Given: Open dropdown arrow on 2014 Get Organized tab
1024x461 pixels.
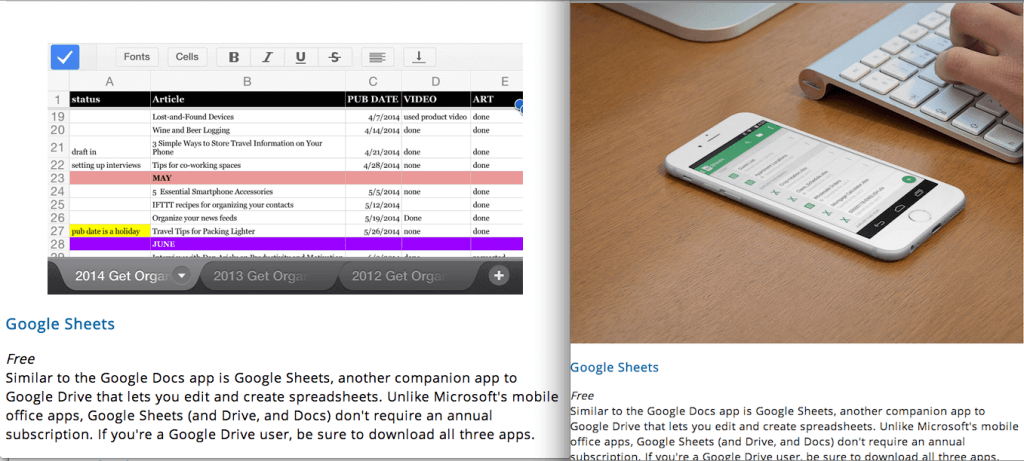Looking at the screenshot, I should (182, 276).
